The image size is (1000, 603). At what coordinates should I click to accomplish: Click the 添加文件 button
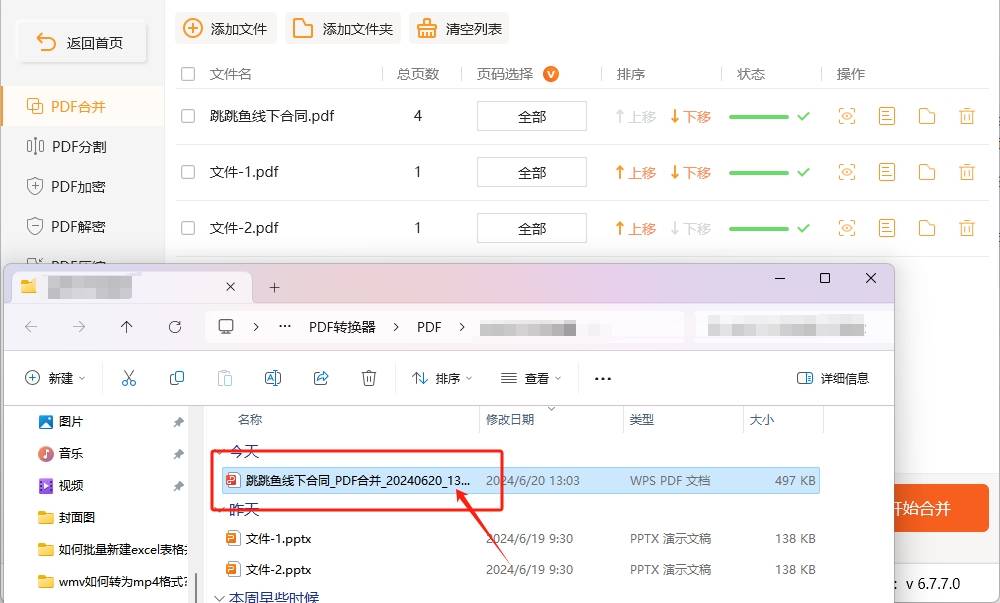[x=226, y=29]
